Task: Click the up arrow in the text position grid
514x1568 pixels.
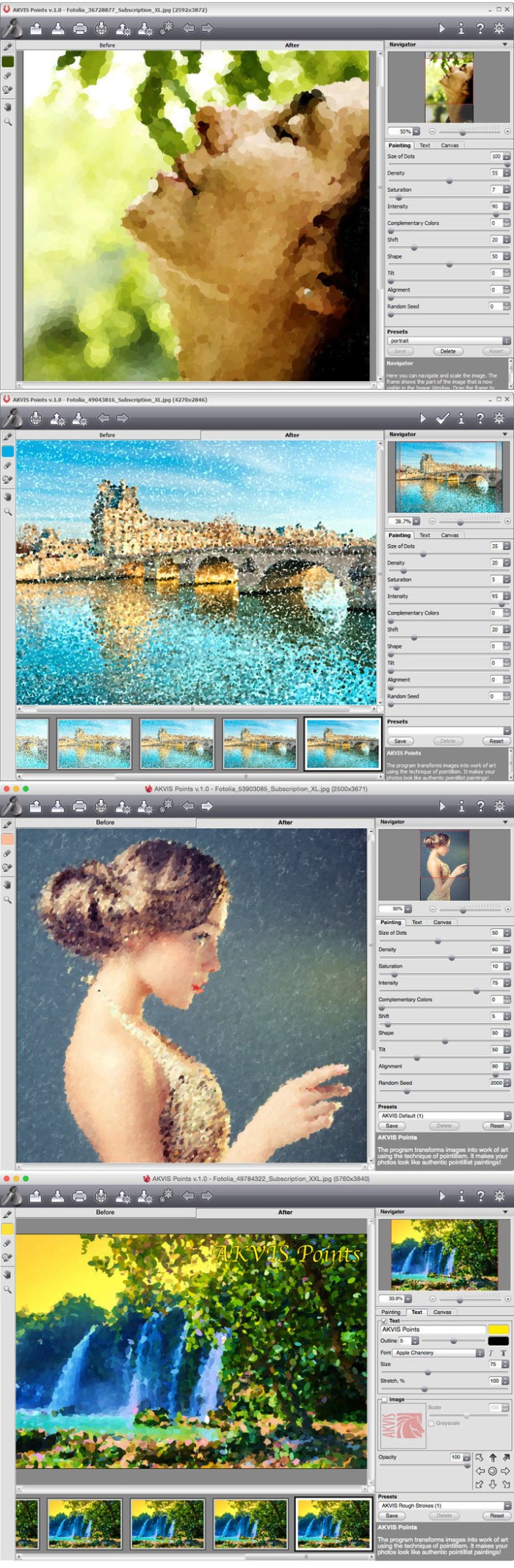Action: pos(493,1458)
